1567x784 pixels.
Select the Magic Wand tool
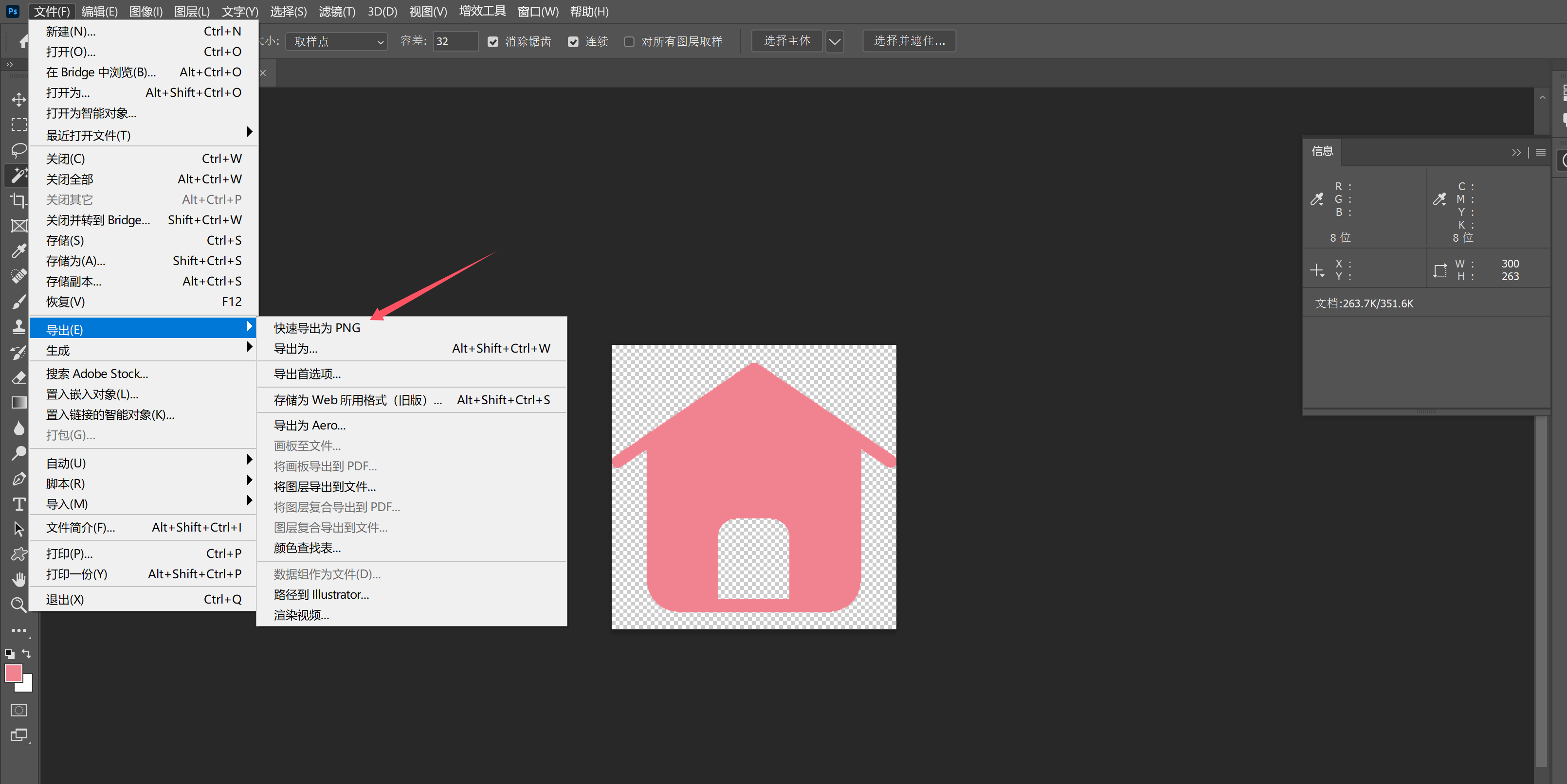click(x=19, y=175)
